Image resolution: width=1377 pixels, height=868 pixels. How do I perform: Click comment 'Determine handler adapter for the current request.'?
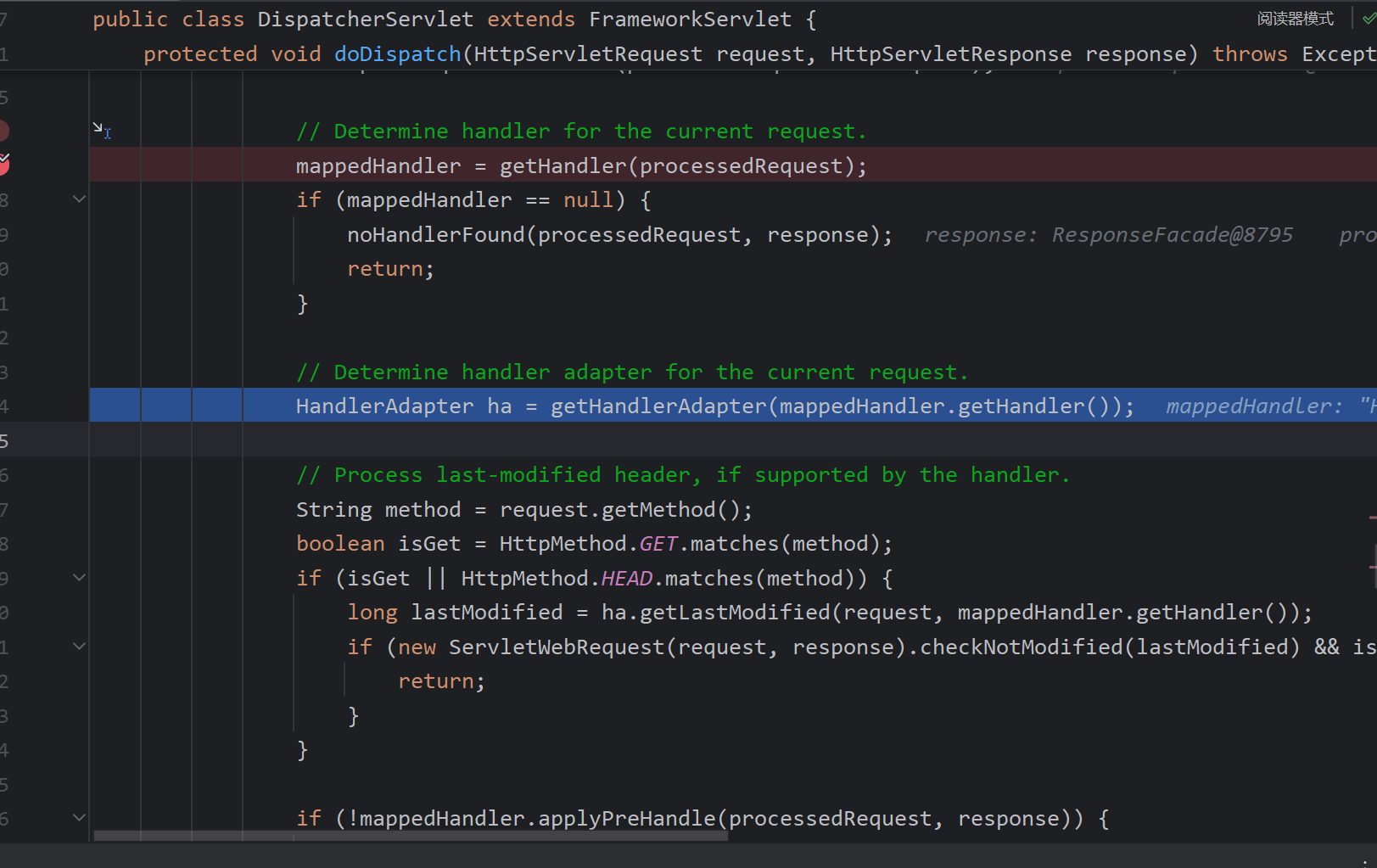[632, 372]
